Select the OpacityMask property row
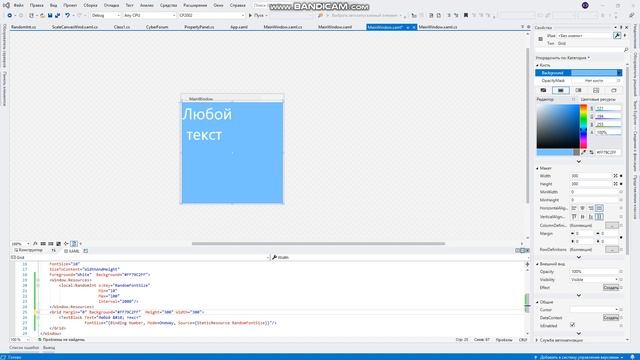This screenshot has height=360, width=640. point(578,81)
